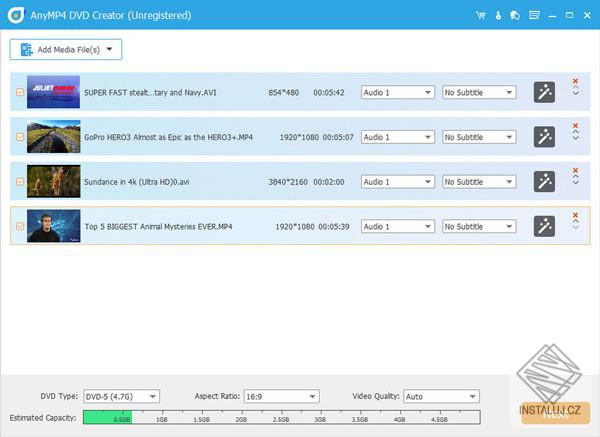Uncheck the Sundance in 4k video checkbox
This screenshot has height=437, width=600.
pyautogui.click(x=20, y=182)
